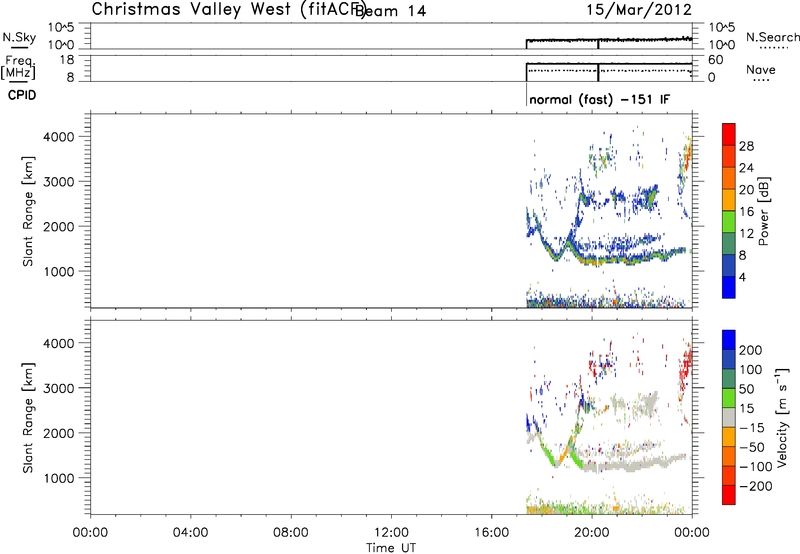Click the 'Freq. [MHz]' axis label

click(18, 67)
